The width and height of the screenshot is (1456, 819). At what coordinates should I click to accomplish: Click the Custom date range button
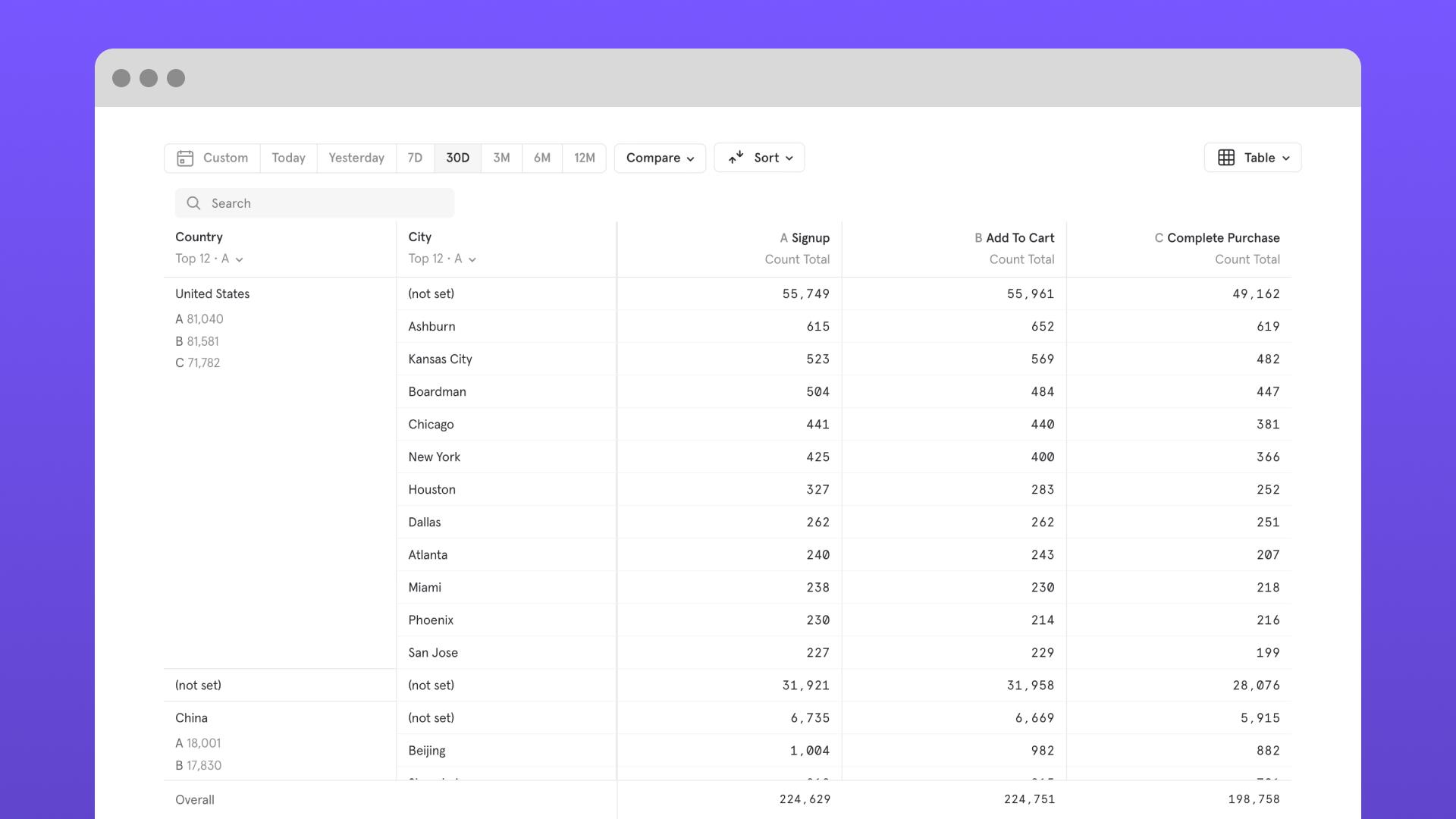pyautogui.click(x=224, y=158)
